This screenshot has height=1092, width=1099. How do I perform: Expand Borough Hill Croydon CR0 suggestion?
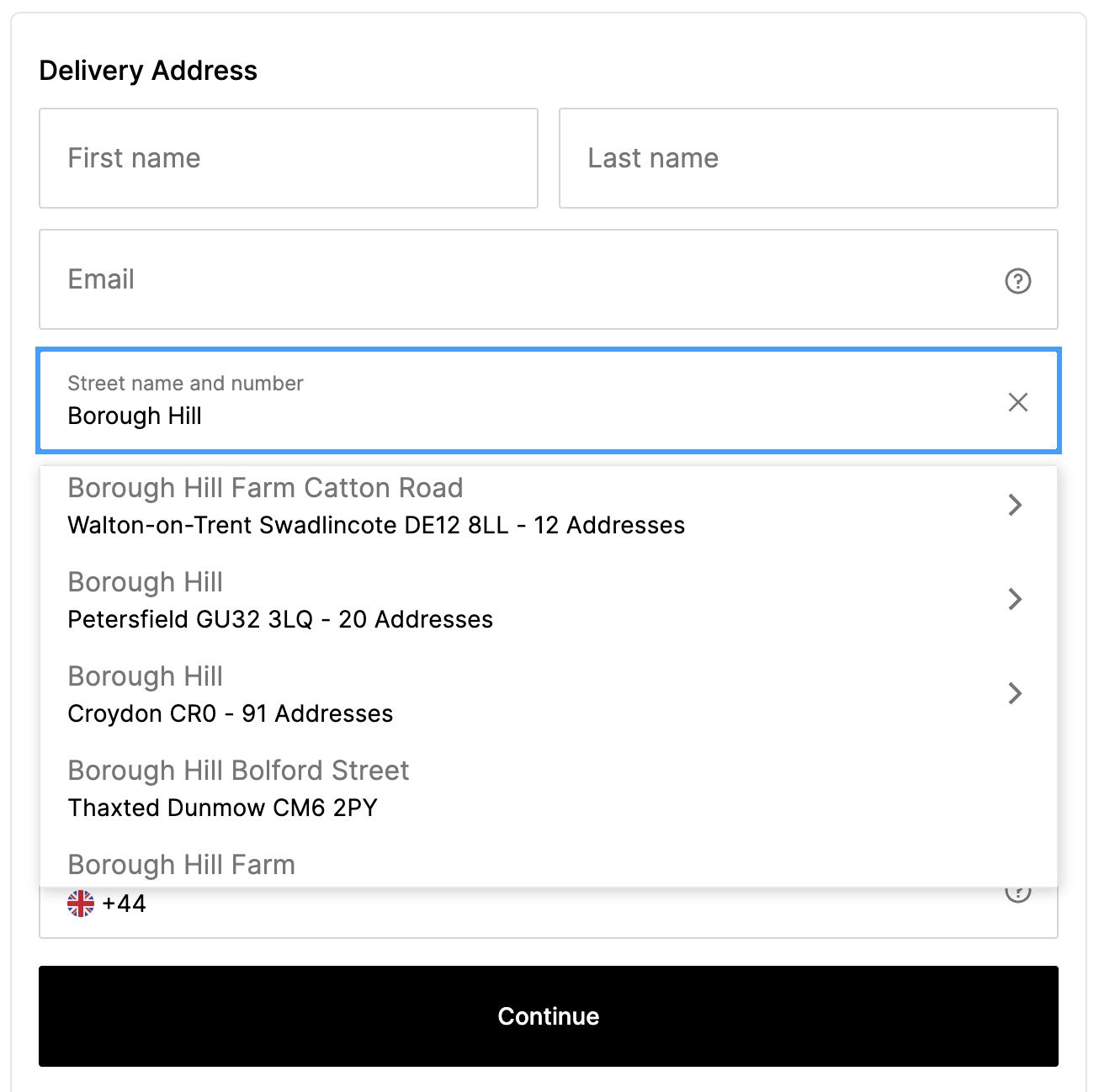1015,694
